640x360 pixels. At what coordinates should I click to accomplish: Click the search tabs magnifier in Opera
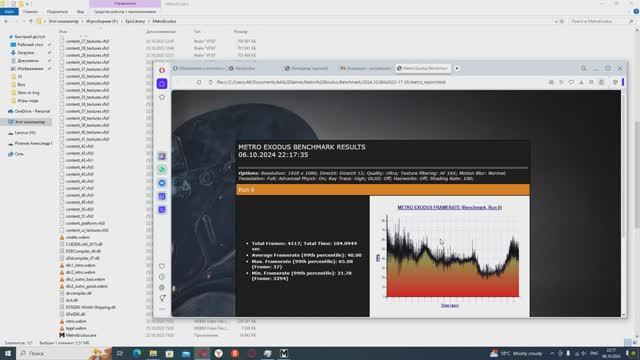tap(584, 69)
